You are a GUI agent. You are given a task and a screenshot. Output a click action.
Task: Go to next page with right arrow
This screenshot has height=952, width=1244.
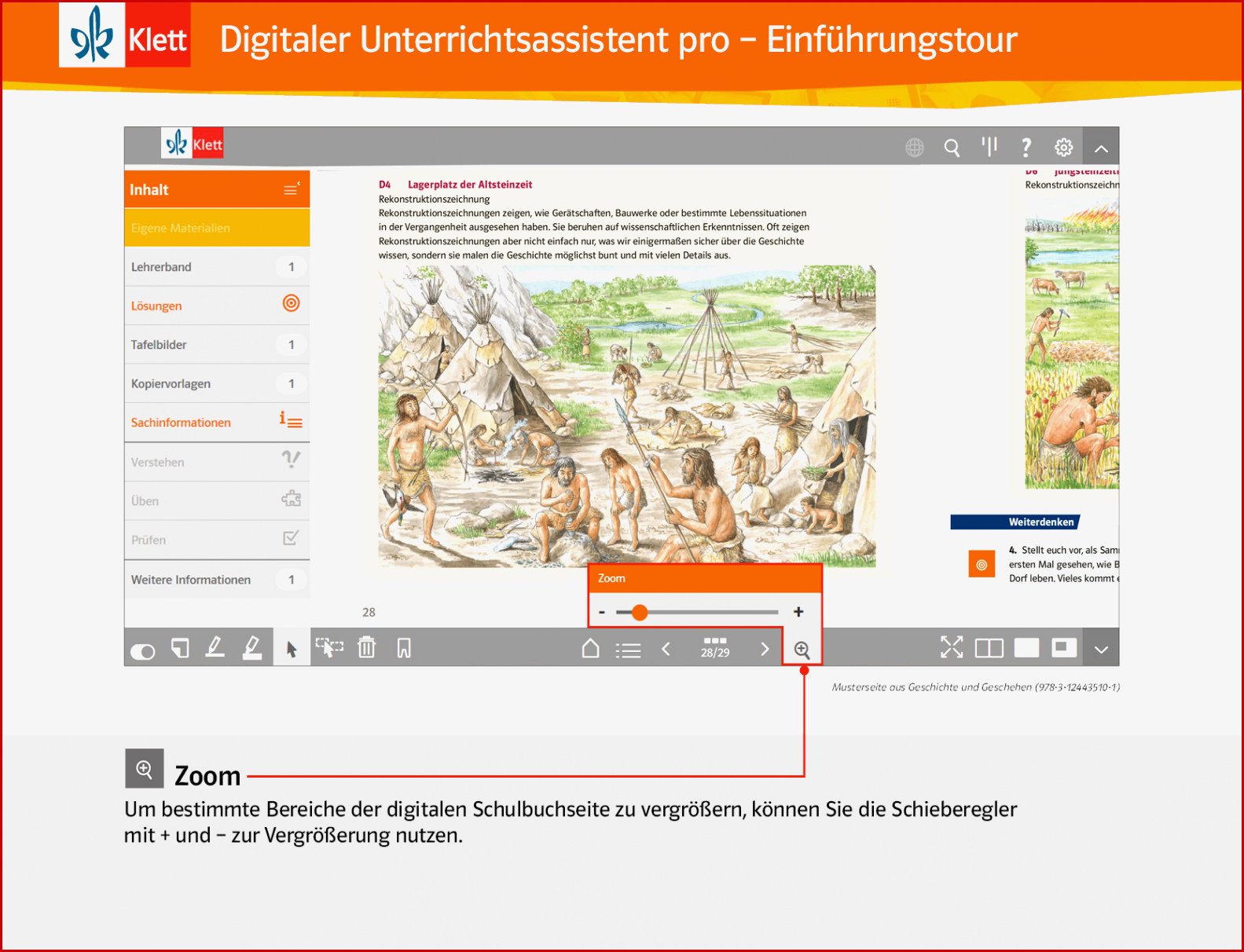point(765,649)
